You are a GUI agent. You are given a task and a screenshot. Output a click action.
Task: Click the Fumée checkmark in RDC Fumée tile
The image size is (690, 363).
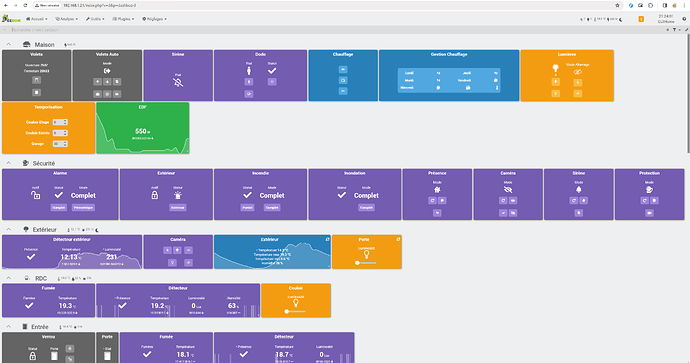29,305
